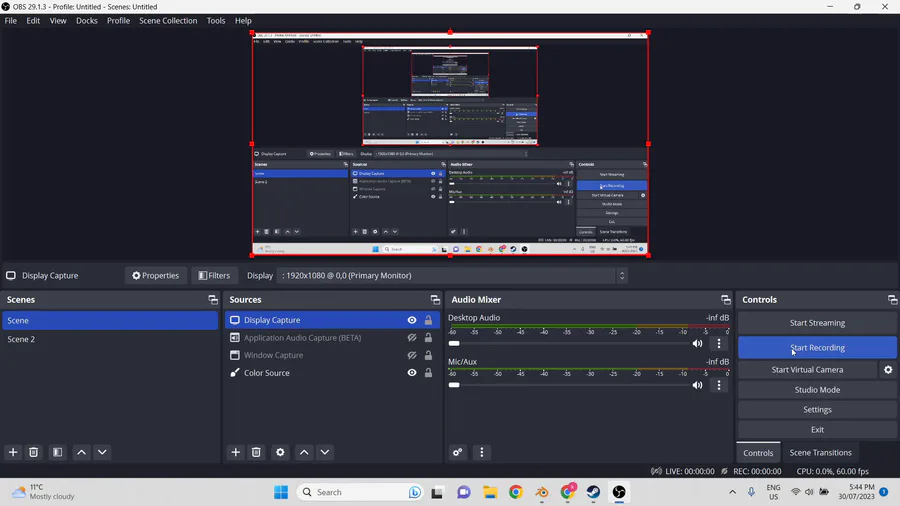Open the Help menu

(x=243, y=21)
